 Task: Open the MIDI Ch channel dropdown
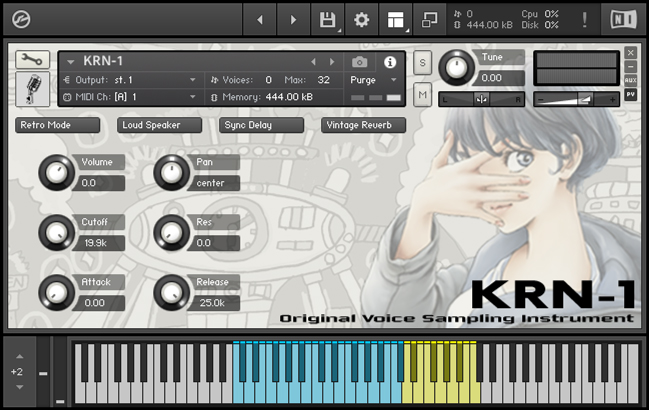192,97
